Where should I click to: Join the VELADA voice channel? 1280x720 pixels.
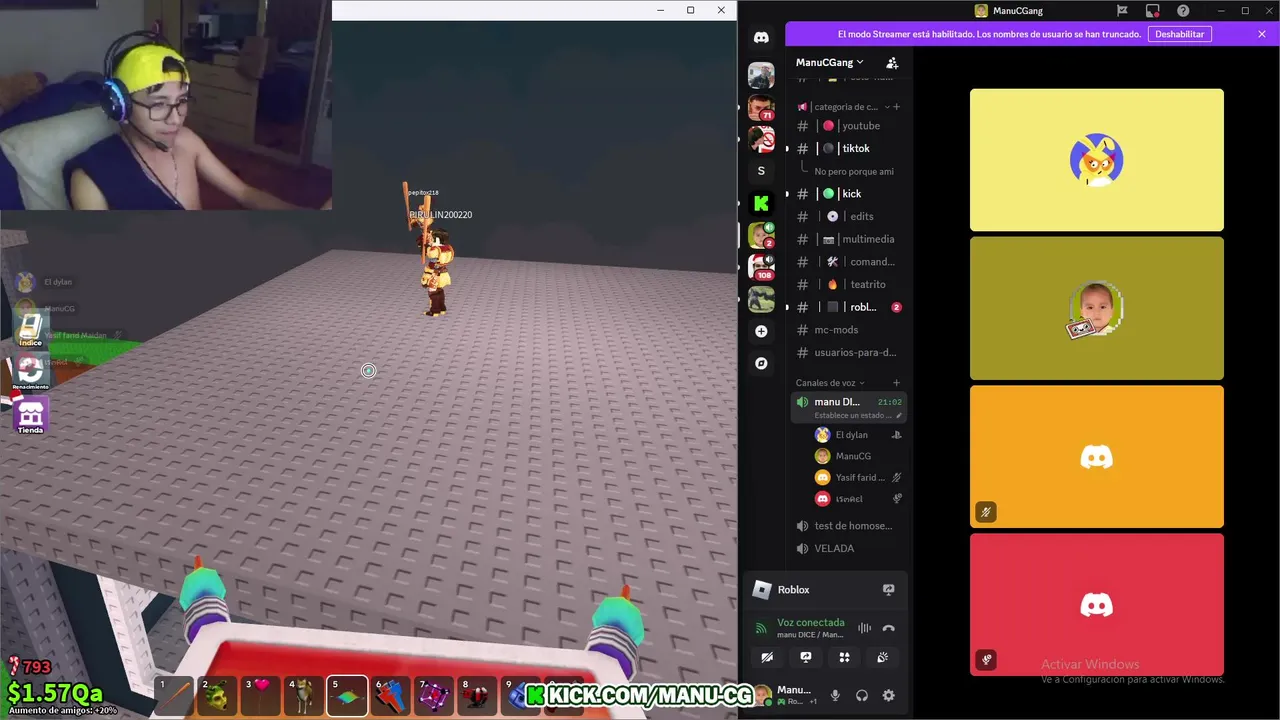click(848, 549)
